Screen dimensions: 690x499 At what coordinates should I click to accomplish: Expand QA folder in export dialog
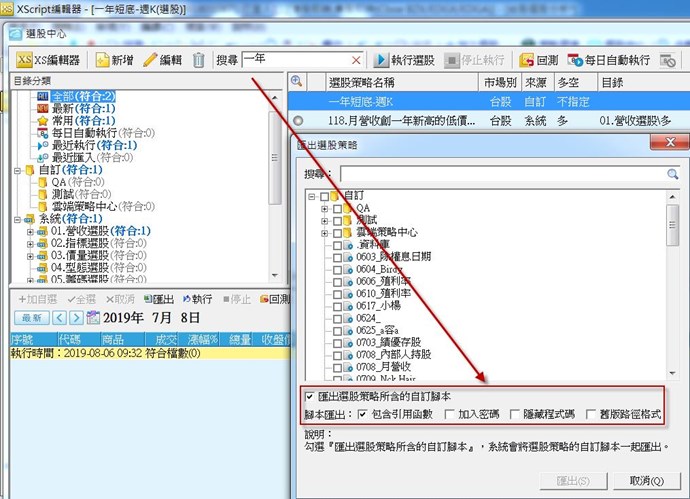point(325,209)
